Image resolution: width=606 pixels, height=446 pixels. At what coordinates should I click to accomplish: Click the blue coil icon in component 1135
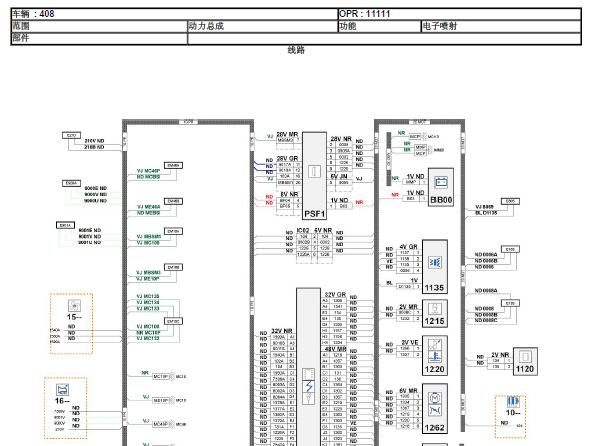435,263
